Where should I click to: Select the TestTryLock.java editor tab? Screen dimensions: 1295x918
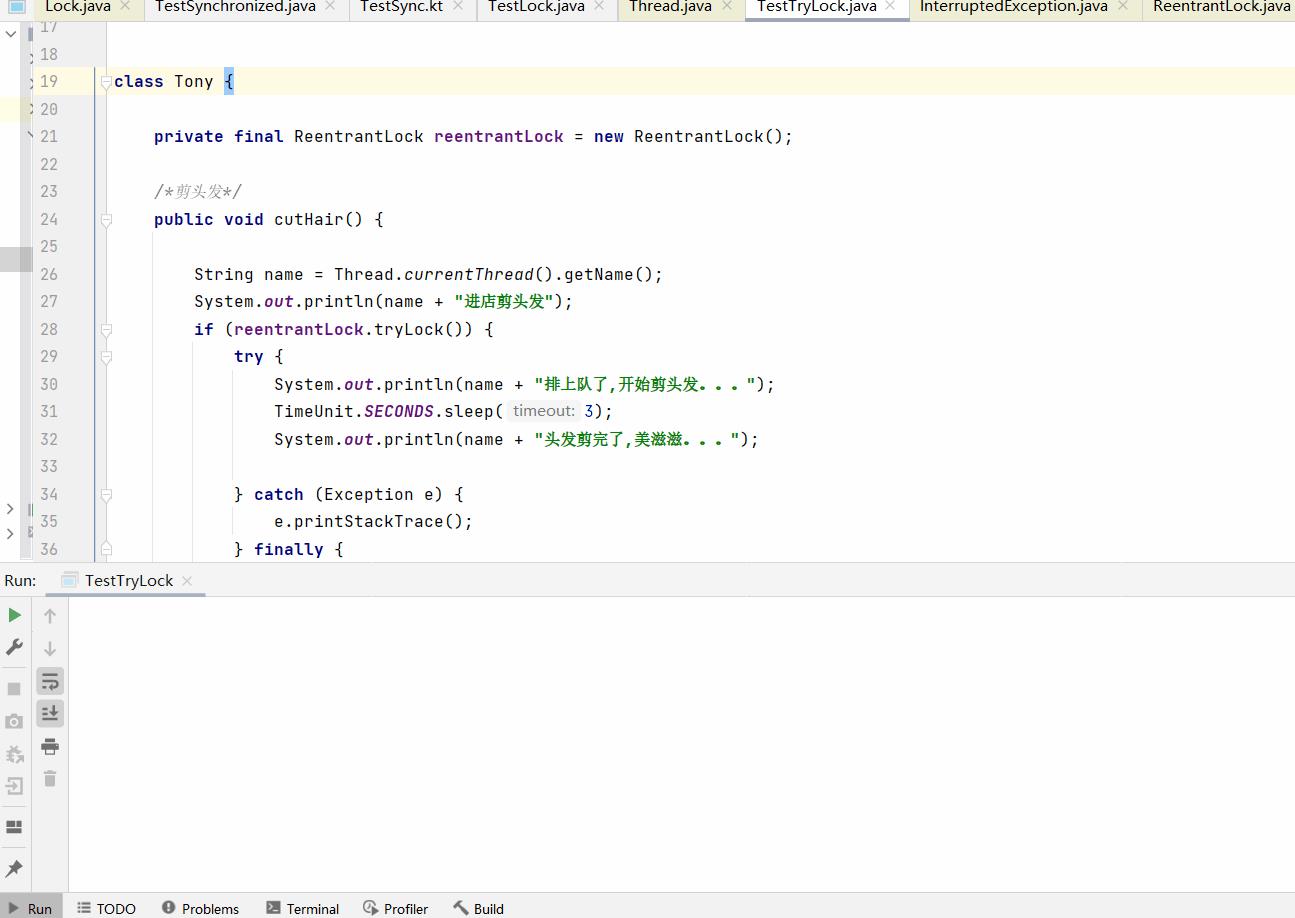click(816, 7)
